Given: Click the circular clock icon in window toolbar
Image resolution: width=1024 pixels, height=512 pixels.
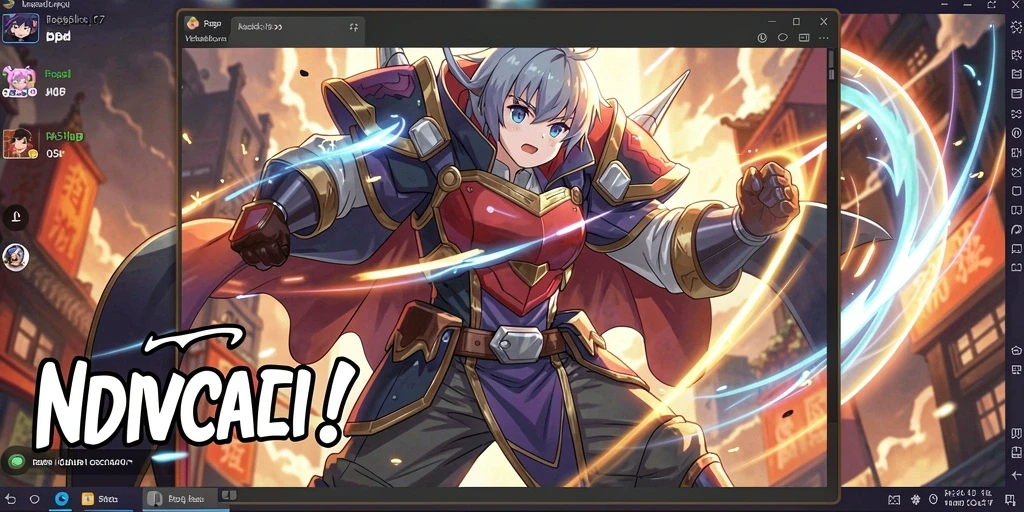Looking at the screenshot, I should [761, 38].
